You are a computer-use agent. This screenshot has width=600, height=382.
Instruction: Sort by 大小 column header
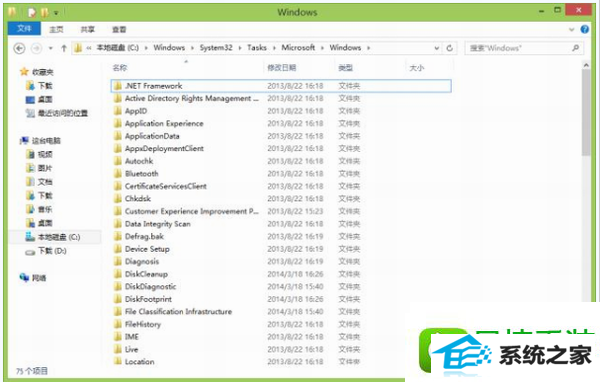pos(417,68)
